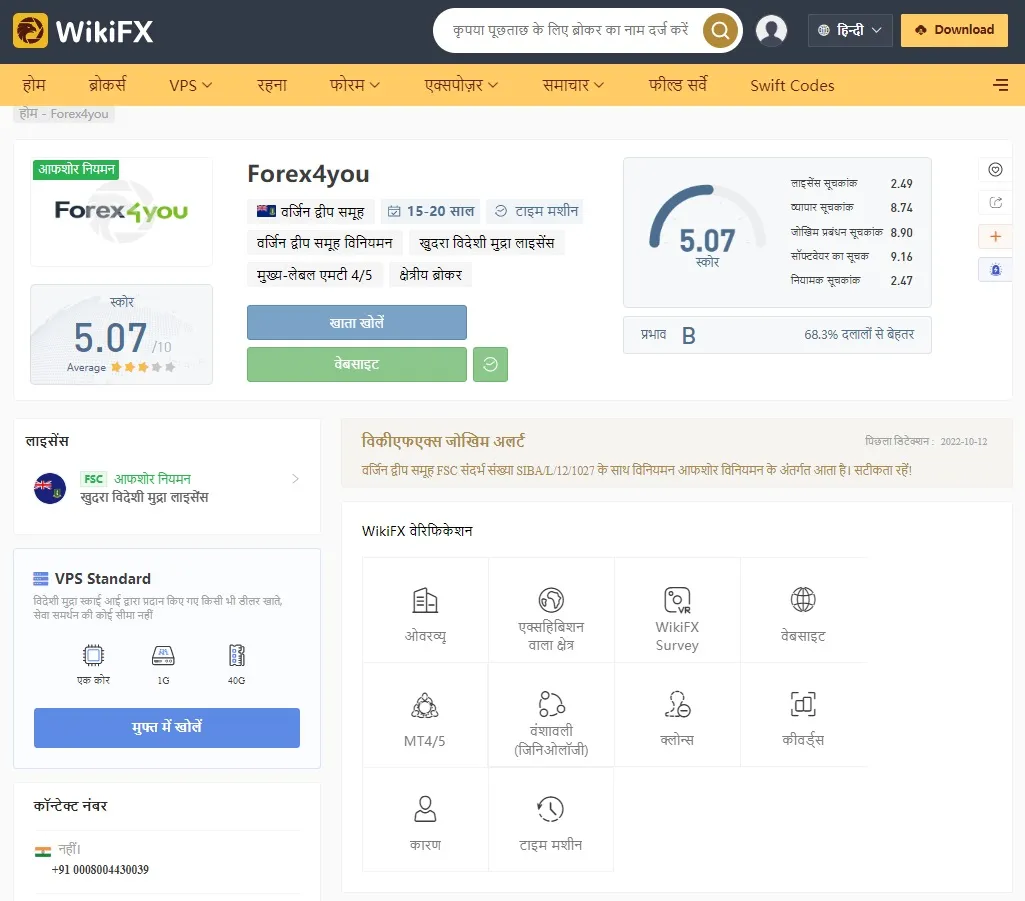Click the 1G memory icon
Image resolution: width=1025 pixels, height=901 pixels.
[x=163, y=655]
